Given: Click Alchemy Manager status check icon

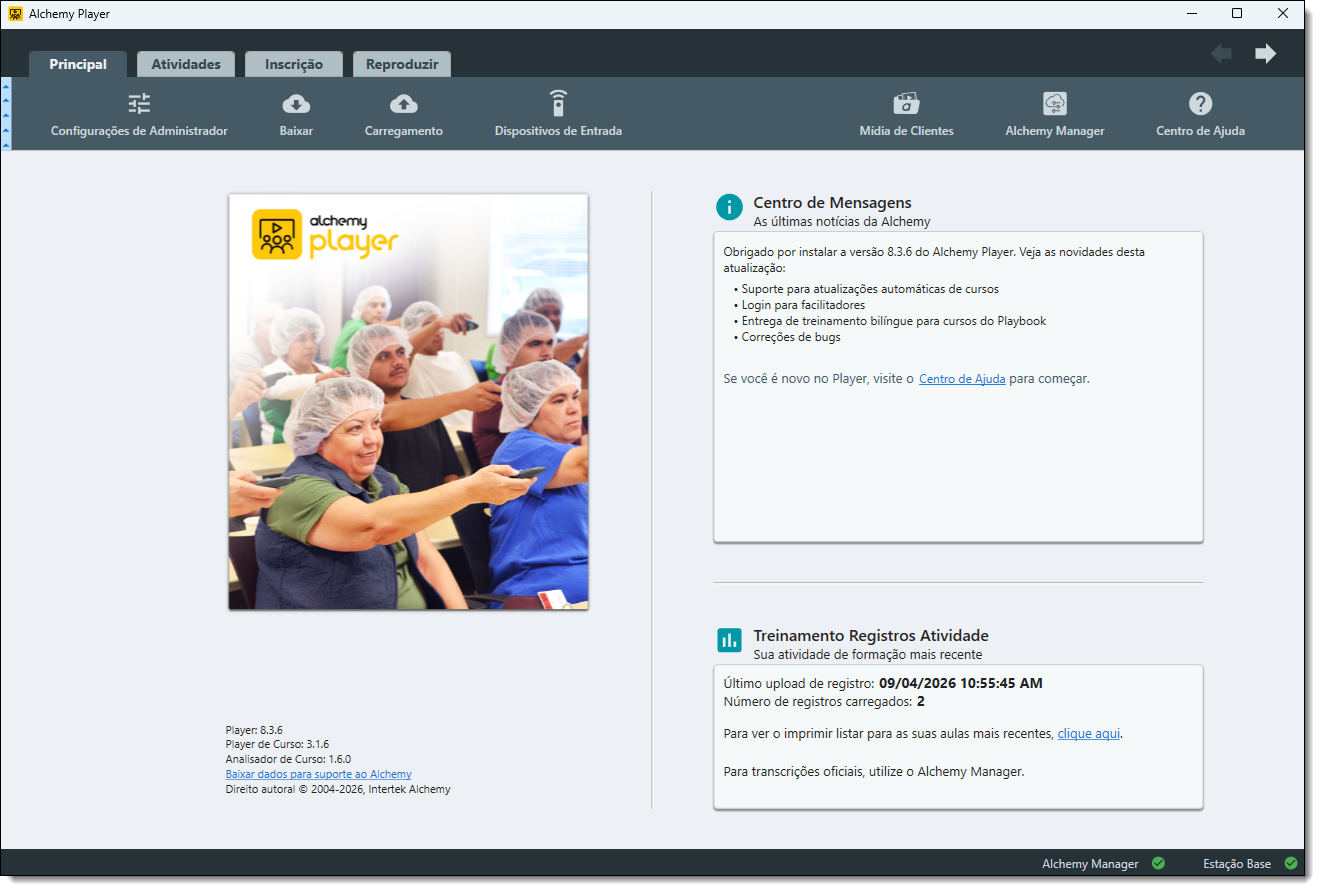Looking at the screenshot, I should click(1158, 863).
